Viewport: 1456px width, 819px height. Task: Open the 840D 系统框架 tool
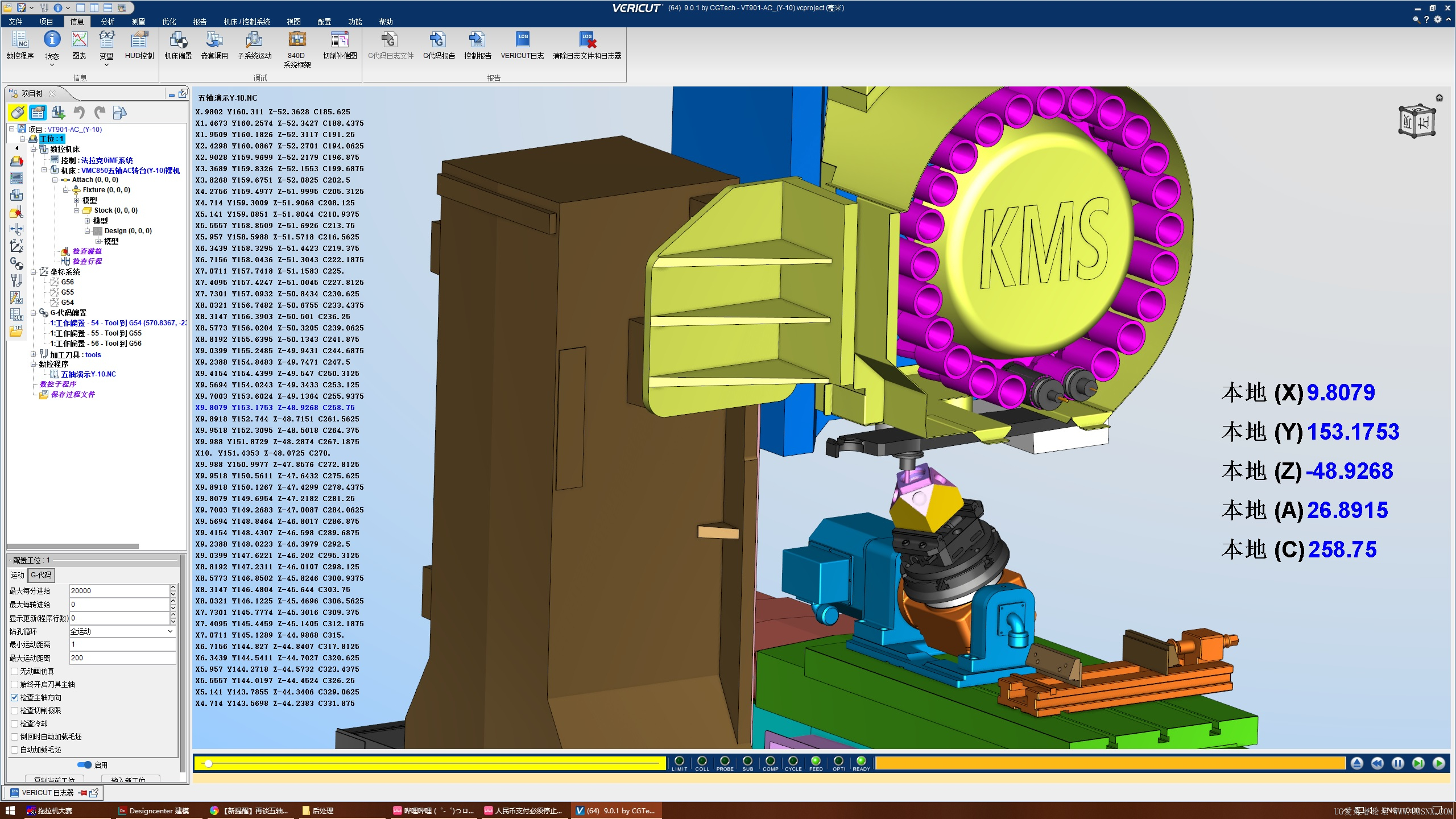click(x=297, y=49)
